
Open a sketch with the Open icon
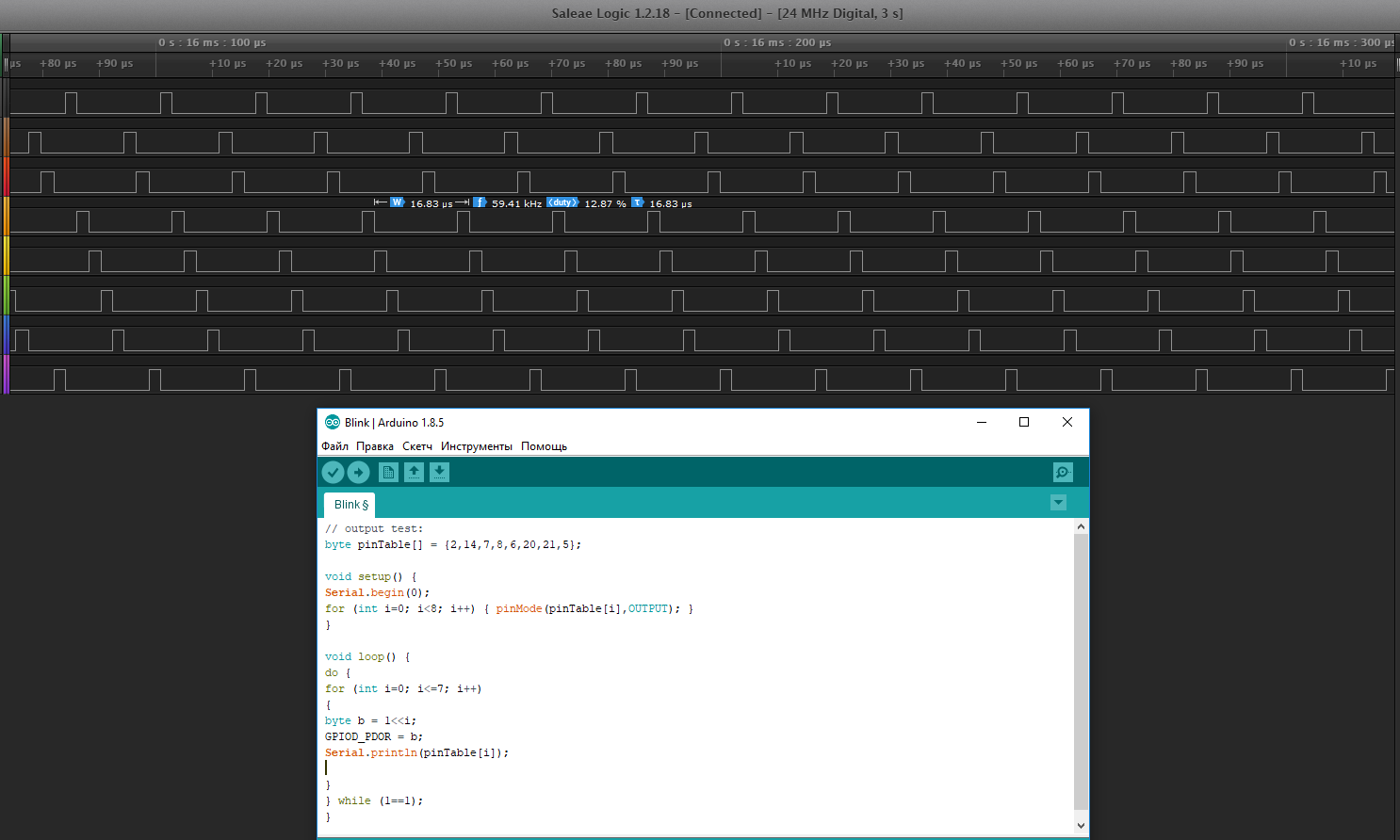pyautogui.click(x=414, y=473)
